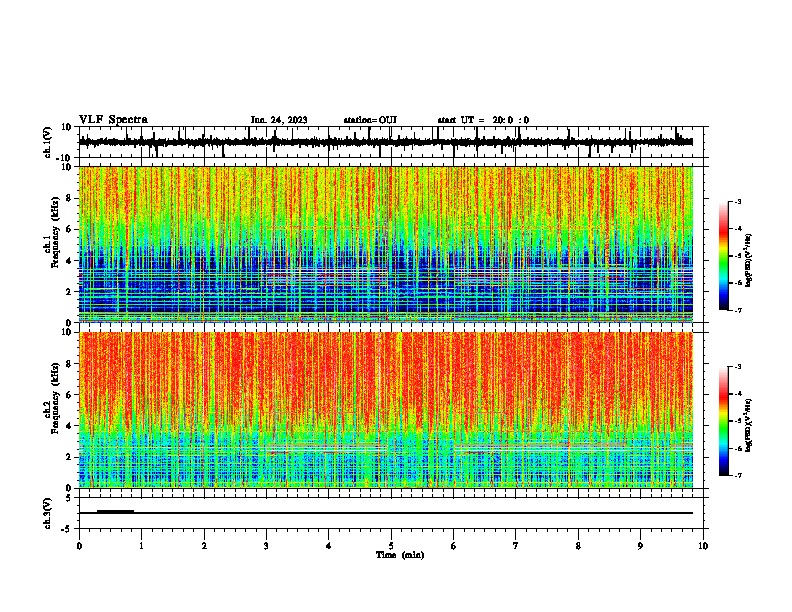Image resolution: width=792 pixels, height=612 pixels.
Task: Click the "Time (min)" axis label
Action: click(400, 555)
